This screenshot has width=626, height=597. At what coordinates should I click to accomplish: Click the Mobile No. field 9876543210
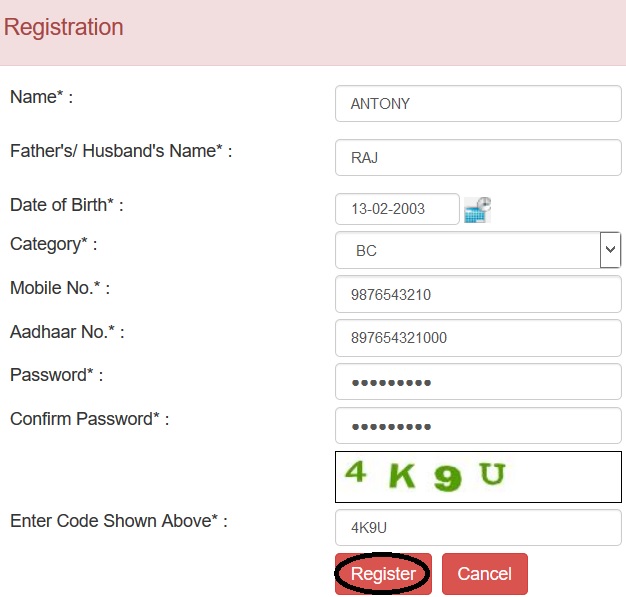click(x=478, y=294)
